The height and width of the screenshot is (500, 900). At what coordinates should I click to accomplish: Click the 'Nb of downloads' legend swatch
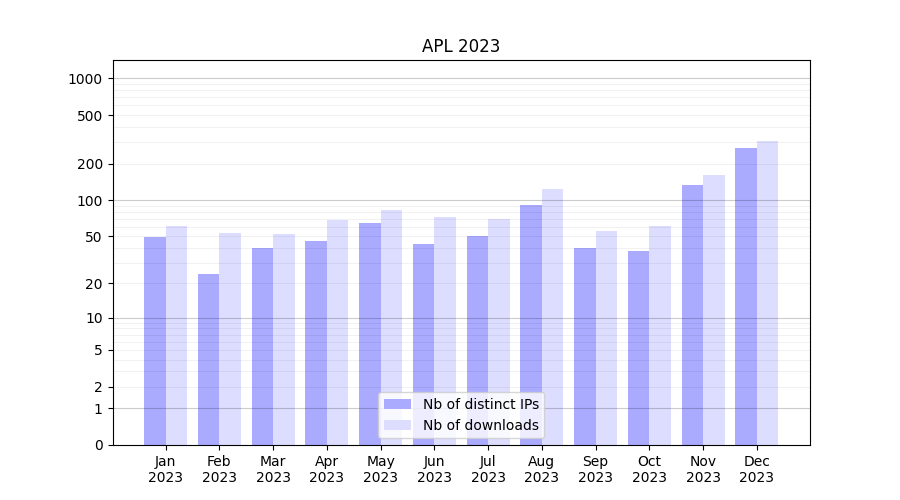click(397, 425)
